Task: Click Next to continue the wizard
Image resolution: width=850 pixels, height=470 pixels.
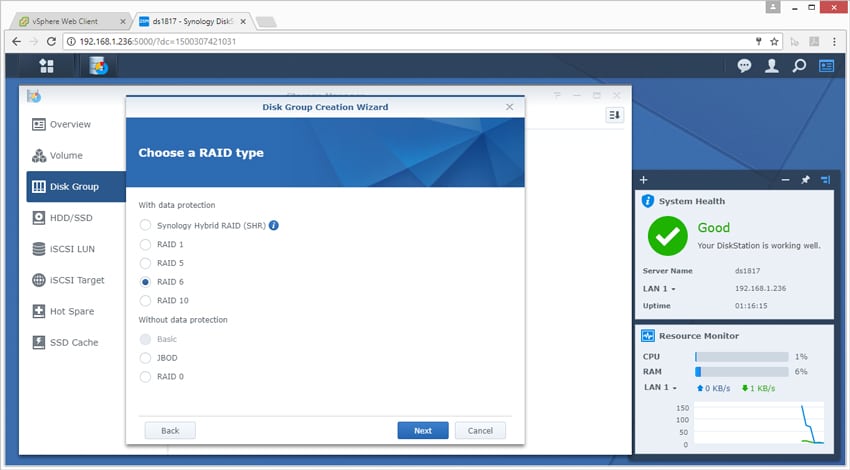Action: coord(423,430)
